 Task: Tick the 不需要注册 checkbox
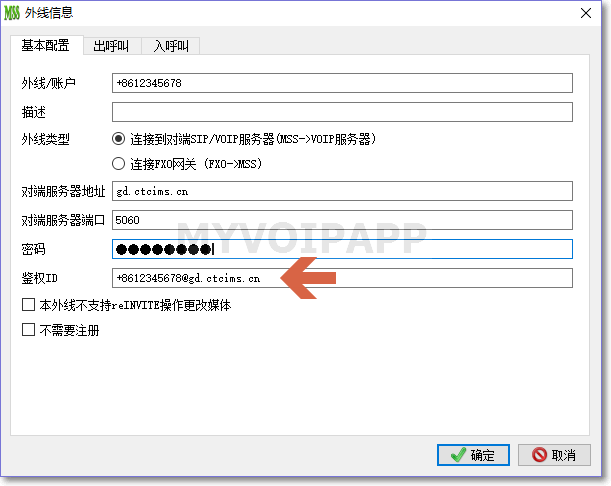click(x=28, y=330)
